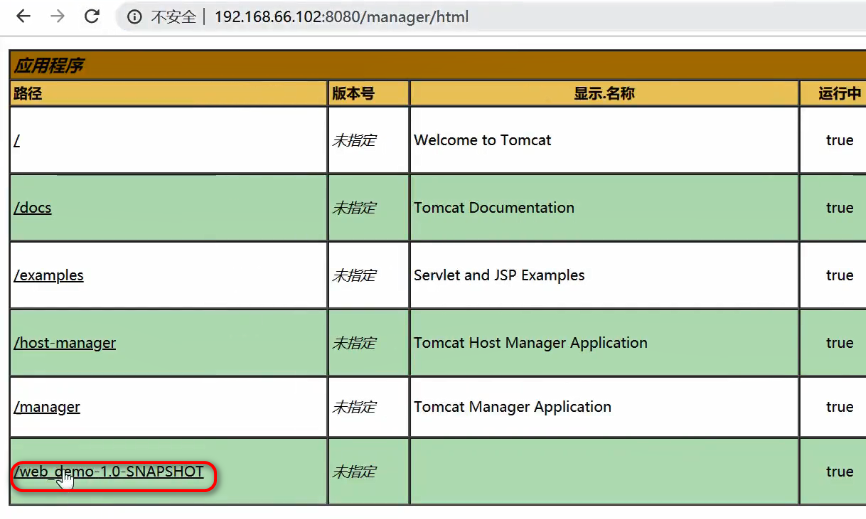Click true status in the /manager row
This screenshot has height=519, width=866.
point(839,407)
